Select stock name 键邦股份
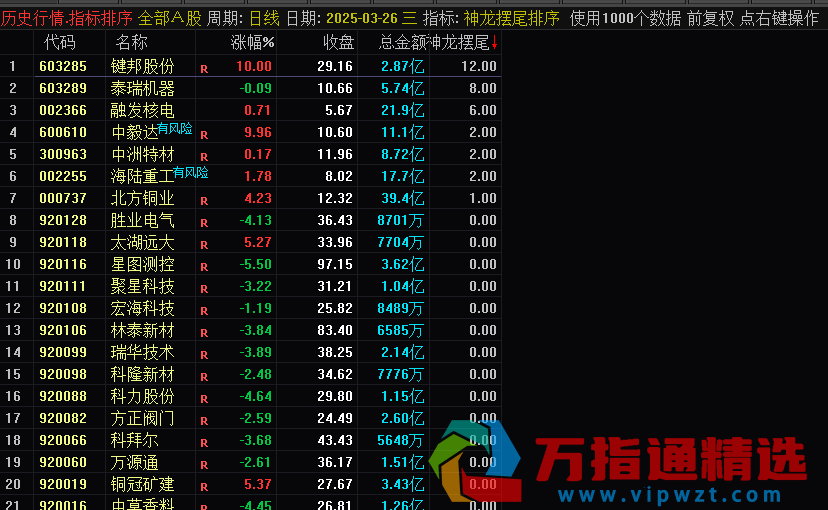Viewport: 828px width, 510px height. pyautogui.click(x=143, y=67)
